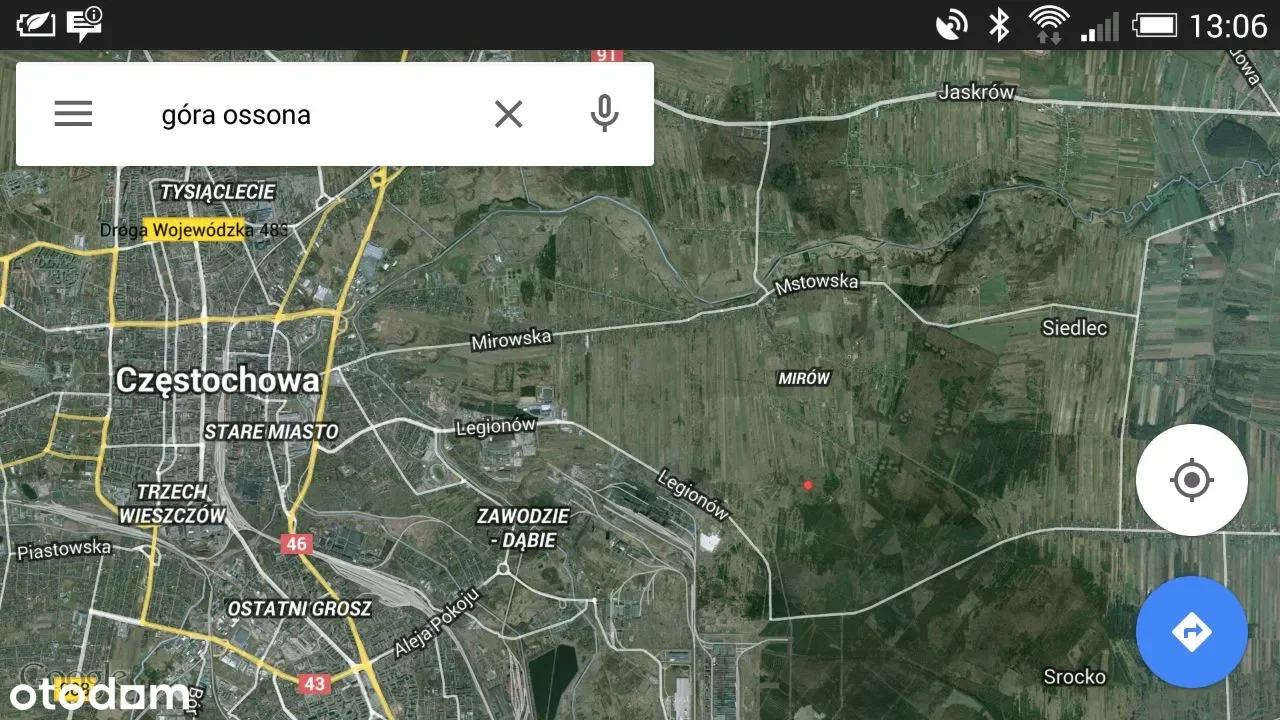Tap the red location marker dot

[808, 485]
